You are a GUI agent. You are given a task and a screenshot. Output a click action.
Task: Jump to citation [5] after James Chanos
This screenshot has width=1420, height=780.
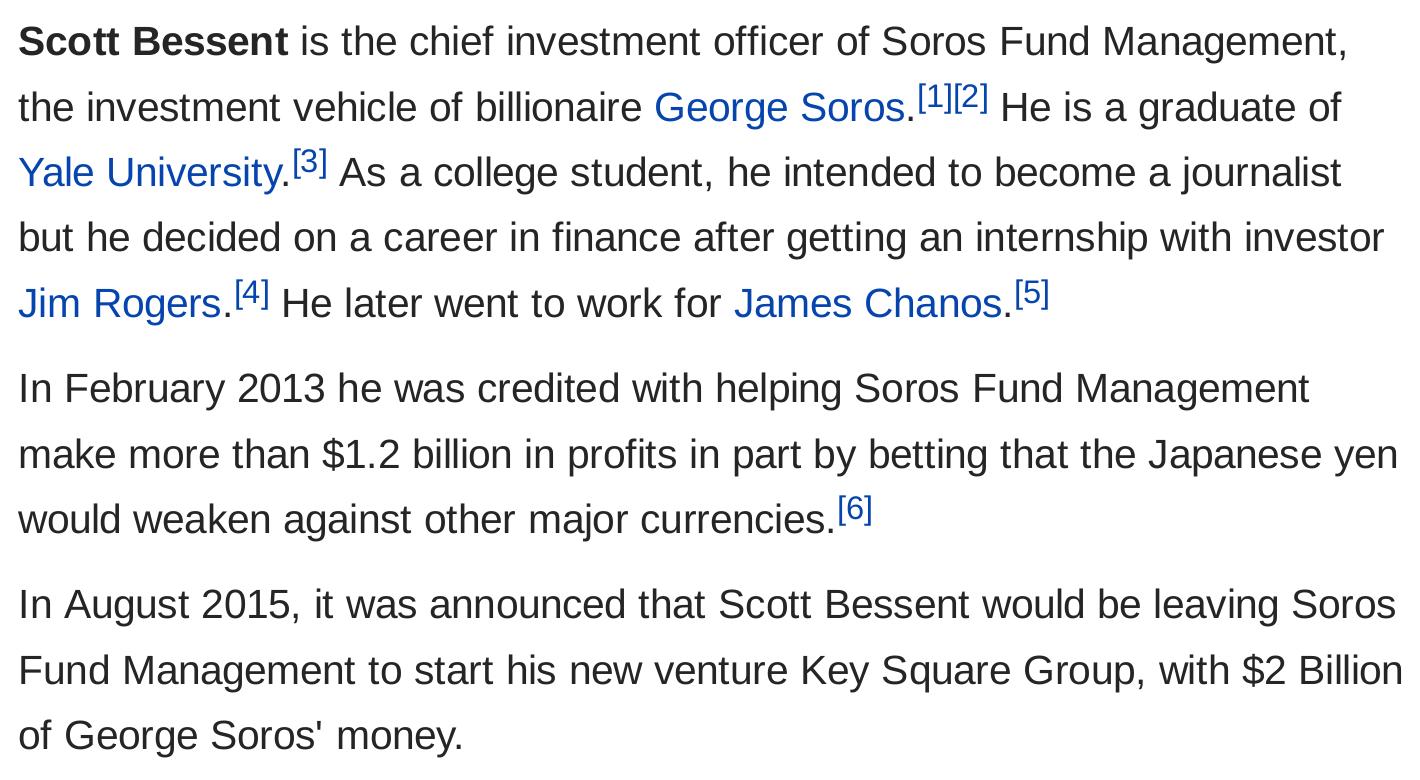click(1031, 293)
